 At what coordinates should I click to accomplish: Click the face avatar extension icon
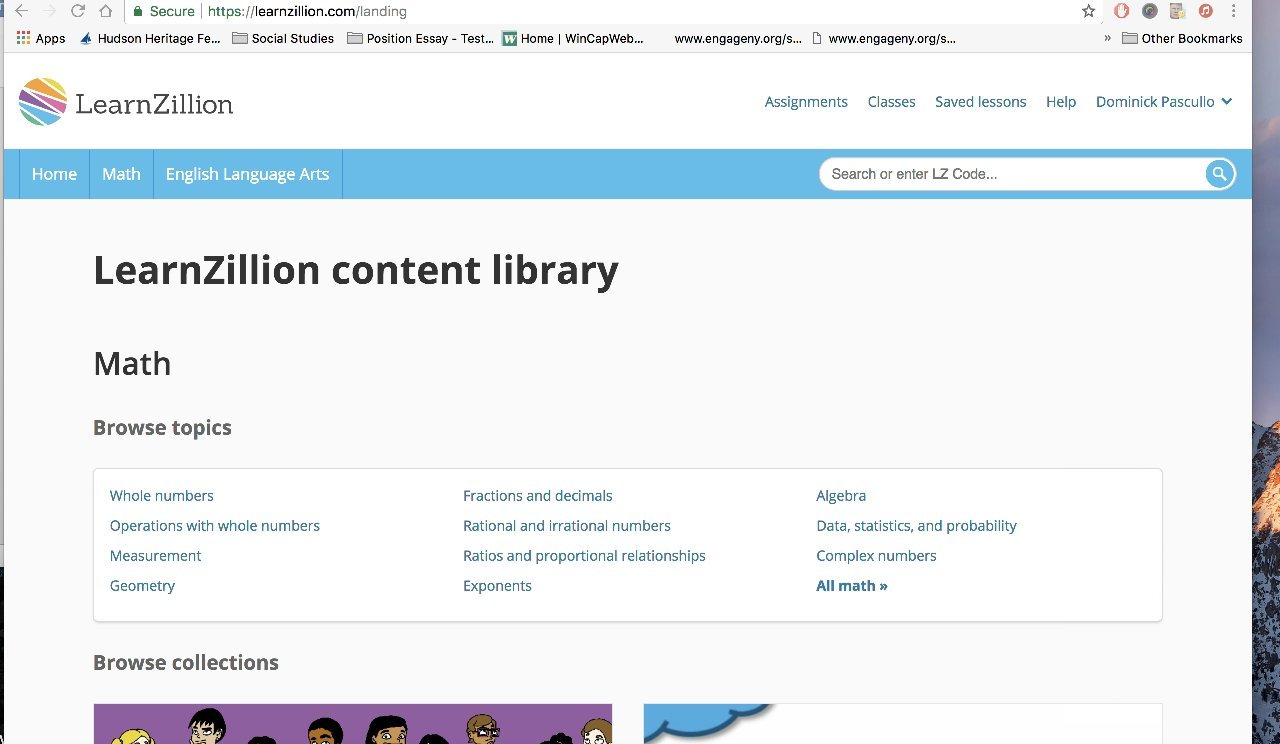click(1177, 10)
